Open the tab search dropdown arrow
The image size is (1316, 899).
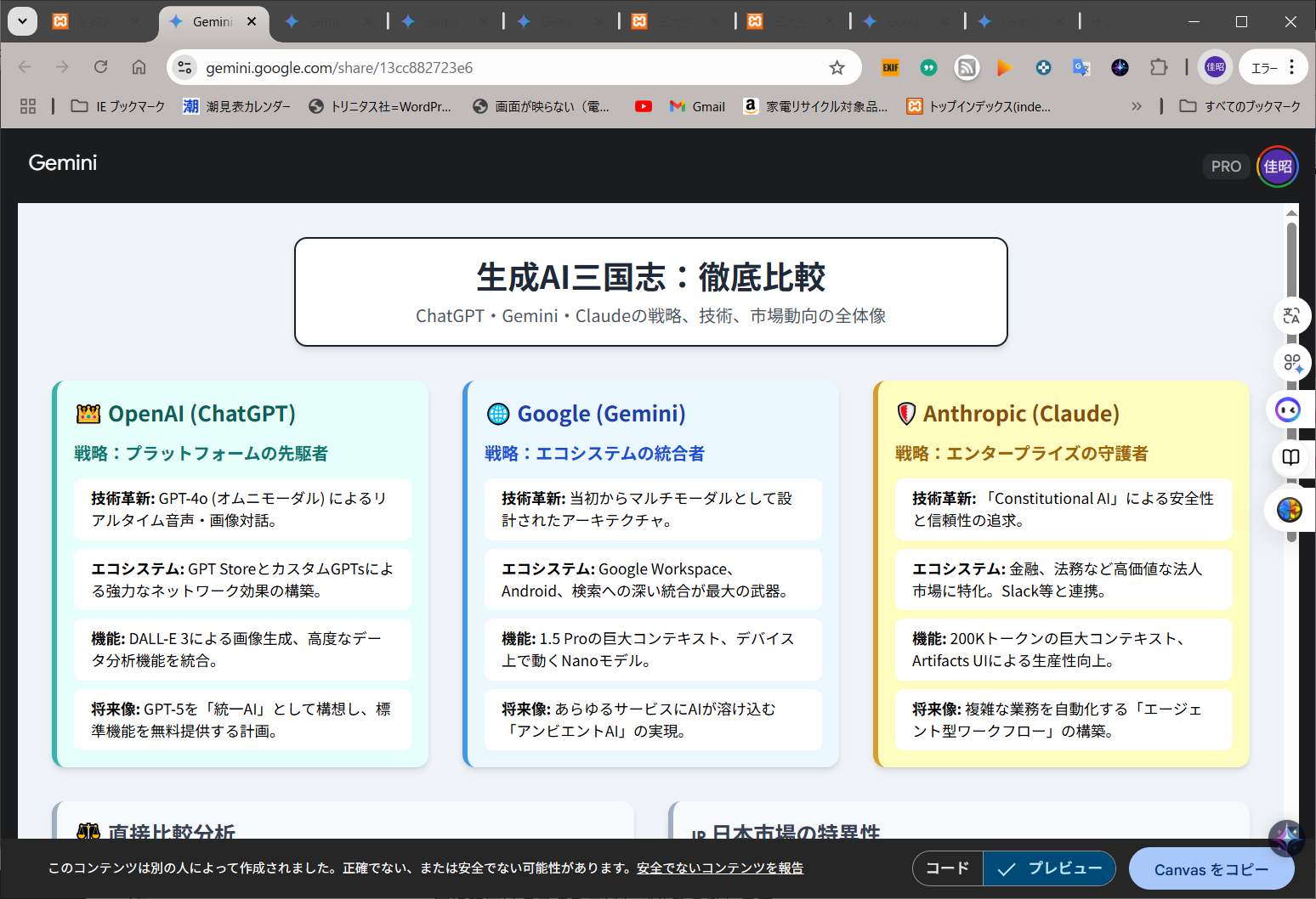pyautogui.click(x=22, y=21)
